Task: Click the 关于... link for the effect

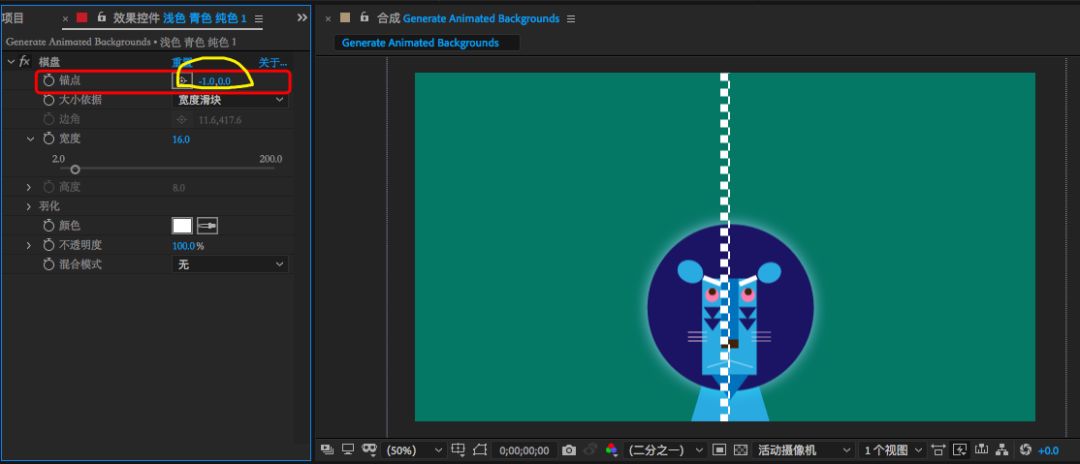Action: [x=272, y=62]
